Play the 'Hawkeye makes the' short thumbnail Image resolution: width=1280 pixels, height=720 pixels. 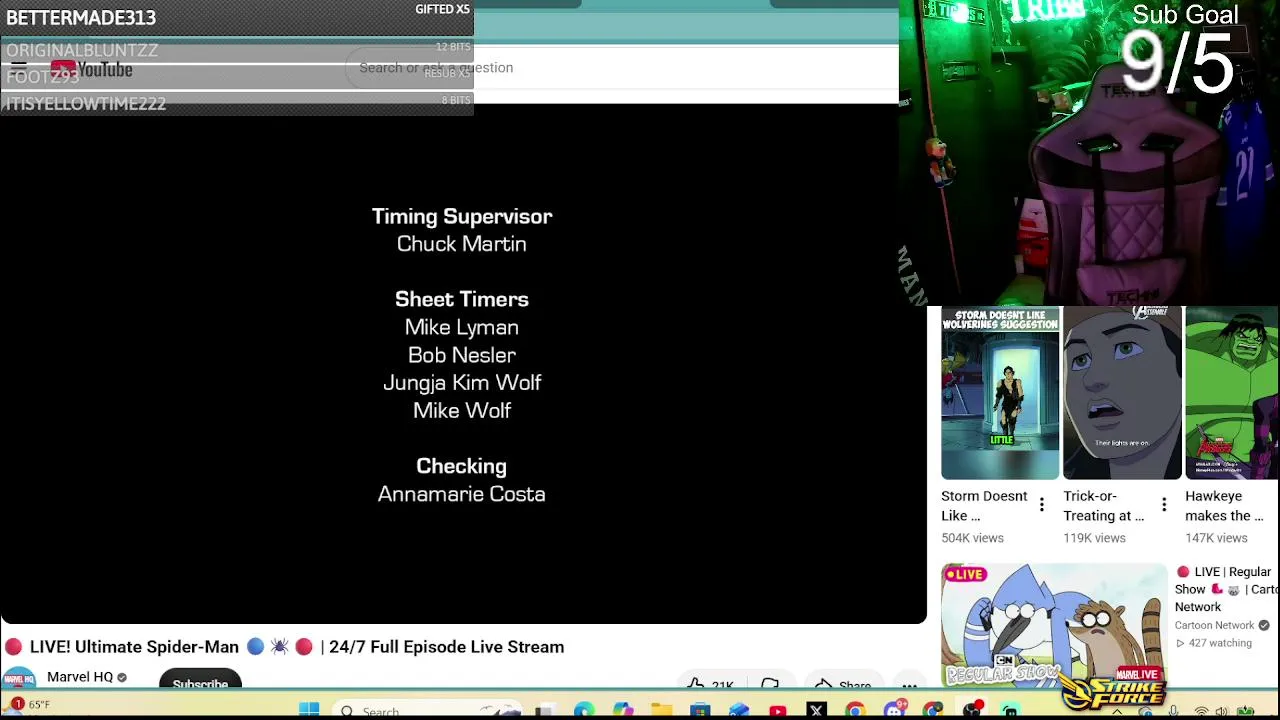1232,393
